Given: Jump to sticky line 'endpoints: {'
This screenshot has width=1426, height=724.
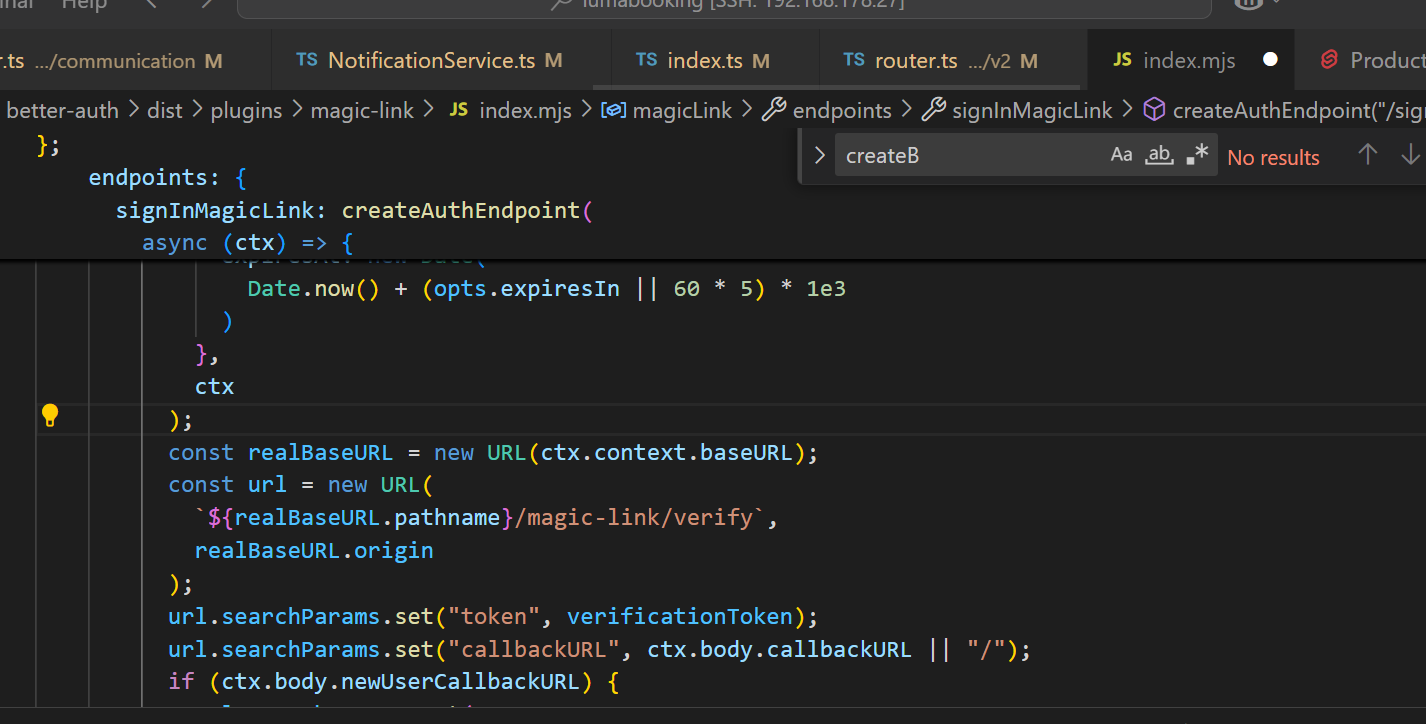Looking at the screenshot, I should click(x=167, y=178).
